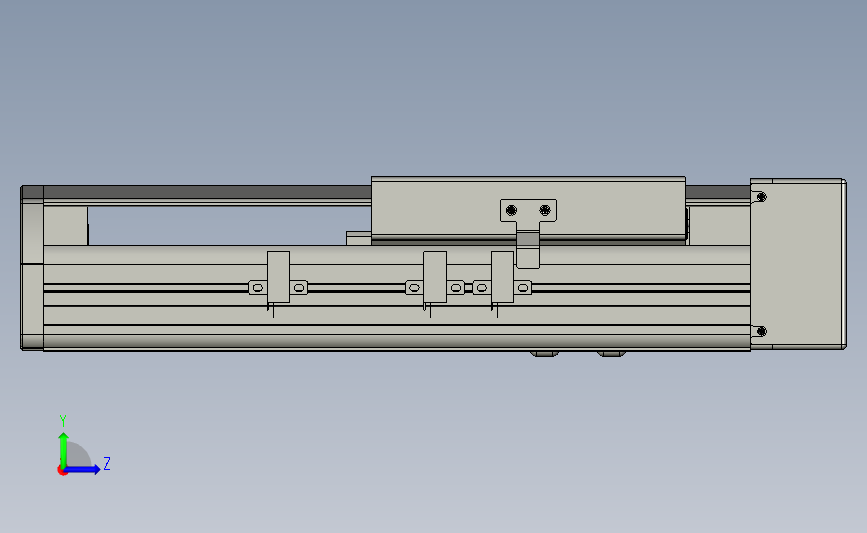Select the right mounting foot under the rail
867x533 pixels.
click(x=611, y=353)
